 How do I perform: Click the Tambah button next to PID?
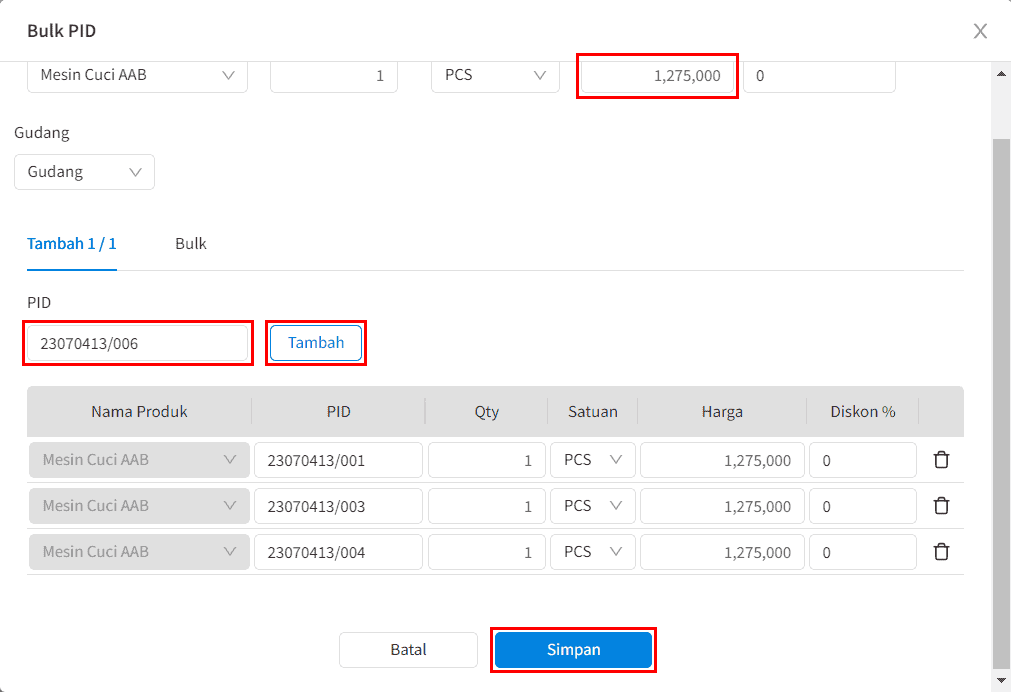[316, 342]
